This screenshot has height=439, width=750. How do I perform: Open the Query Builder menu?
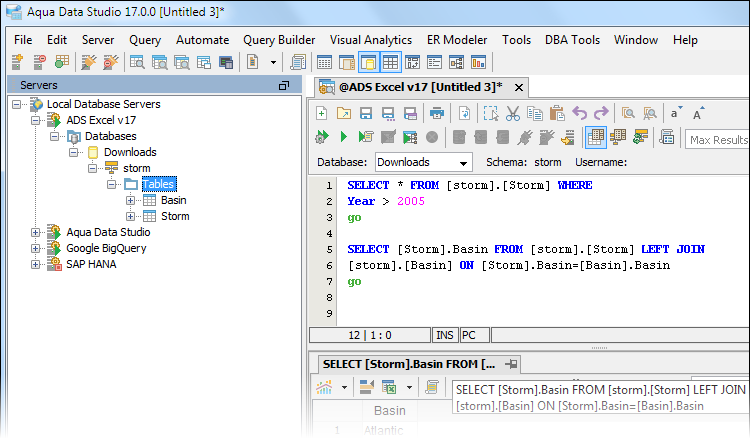[x=279, y=40]
